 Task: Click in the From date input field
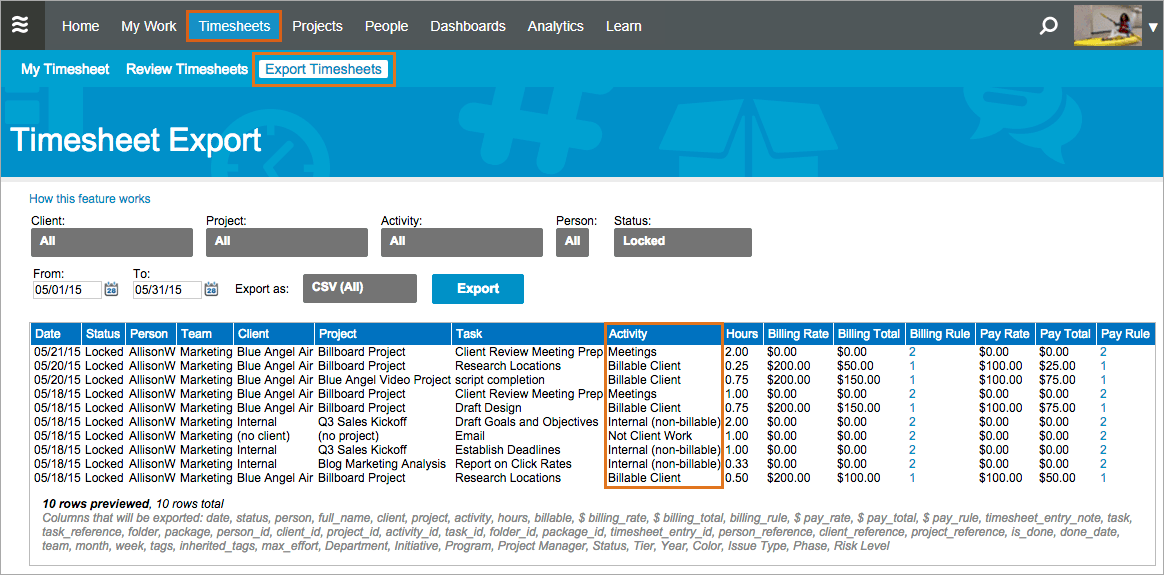pos(67,290)
